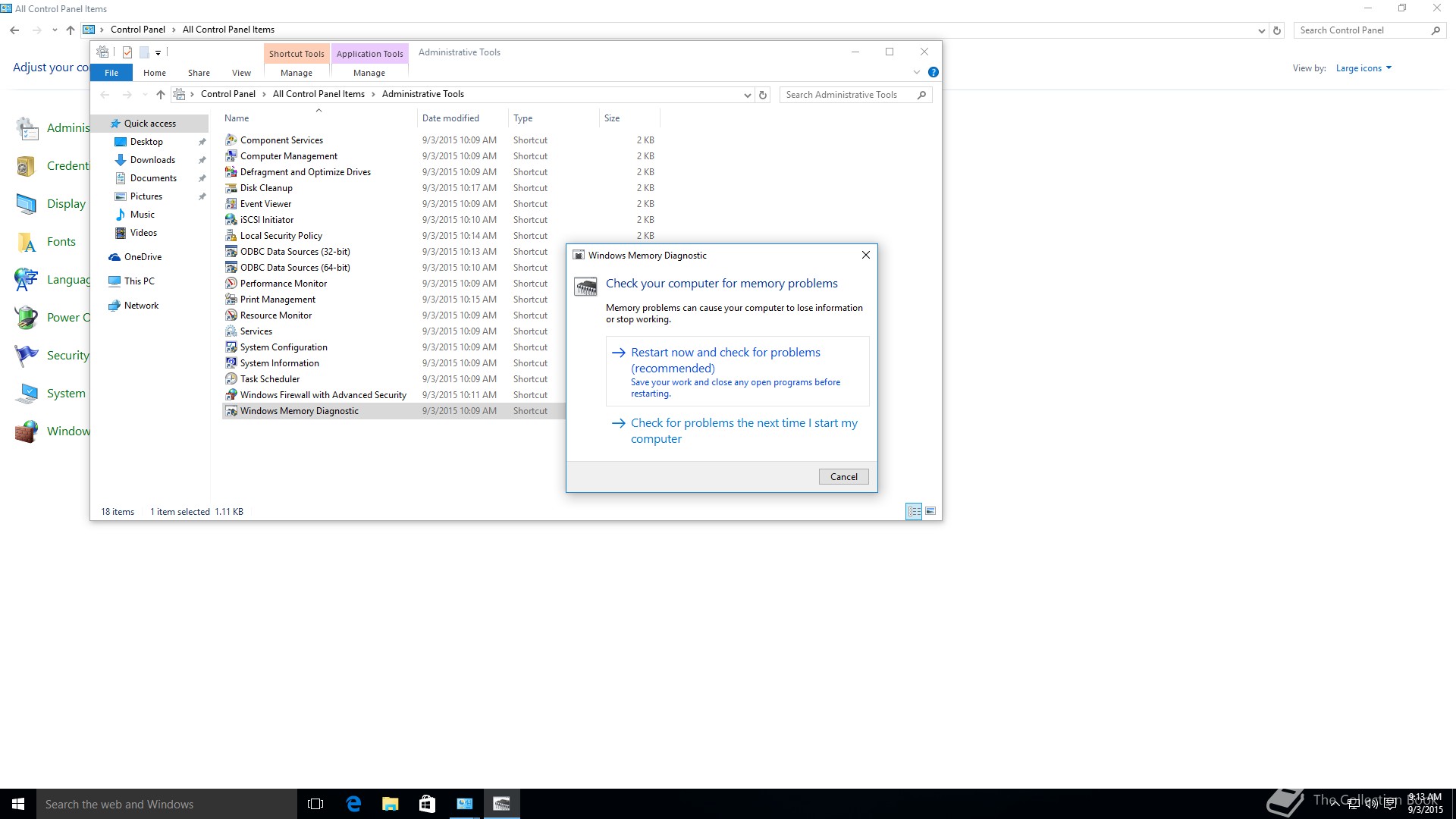Open Action Center notifications in tray
1456x819 pixels.
tap(1390, 804)
